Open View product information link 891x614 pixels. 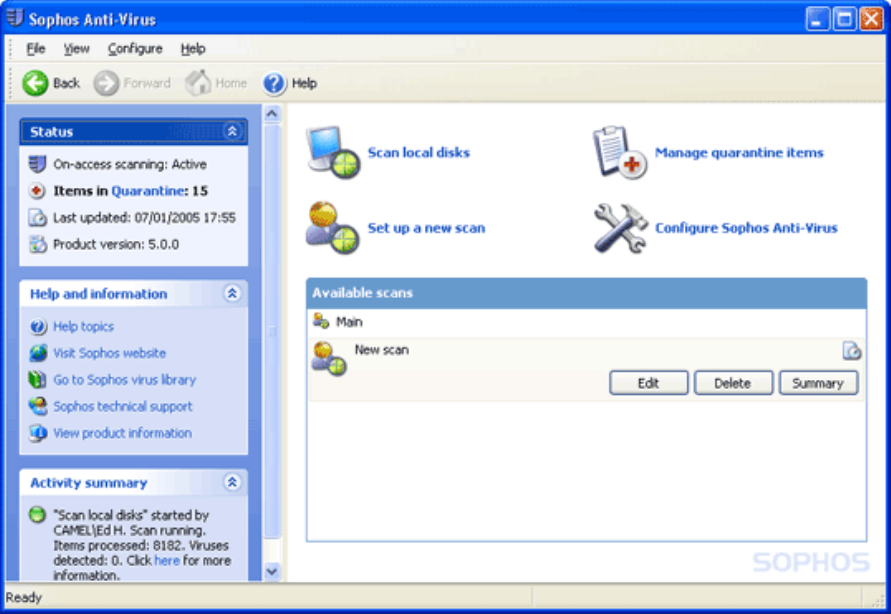pos(122,433)
